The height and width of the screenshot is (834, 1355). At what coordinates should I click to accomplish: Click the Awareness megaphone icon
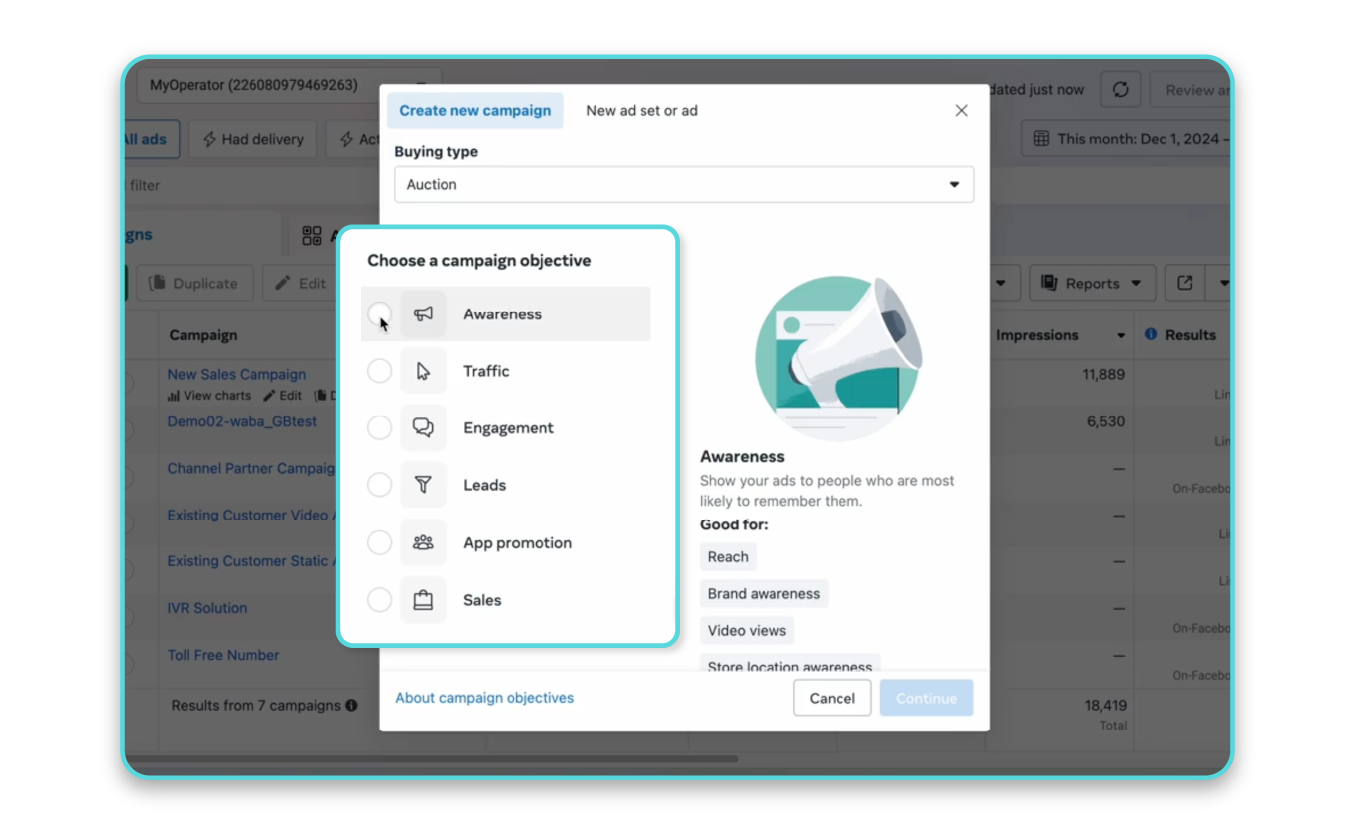[423, 314]
